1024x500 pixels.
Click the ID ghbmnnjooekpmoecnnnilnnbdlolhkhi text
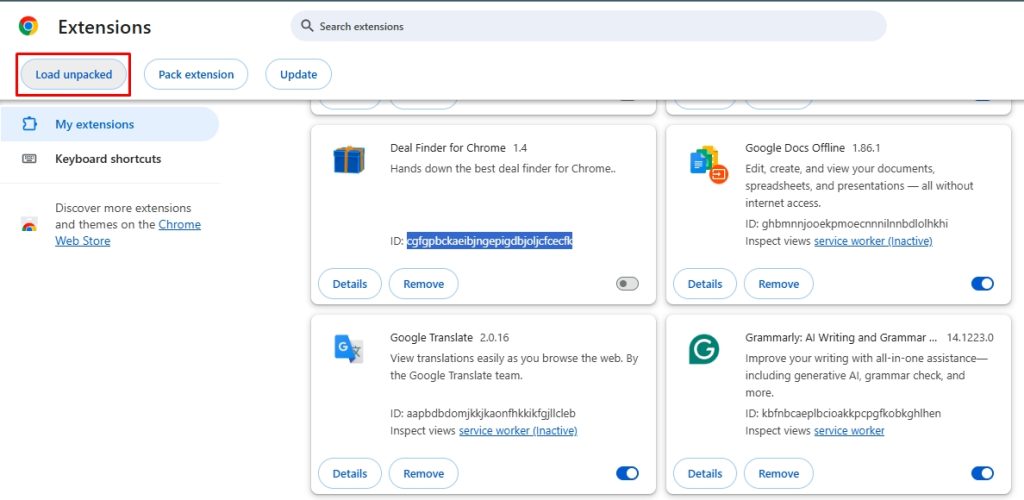(x=846, y=224)
